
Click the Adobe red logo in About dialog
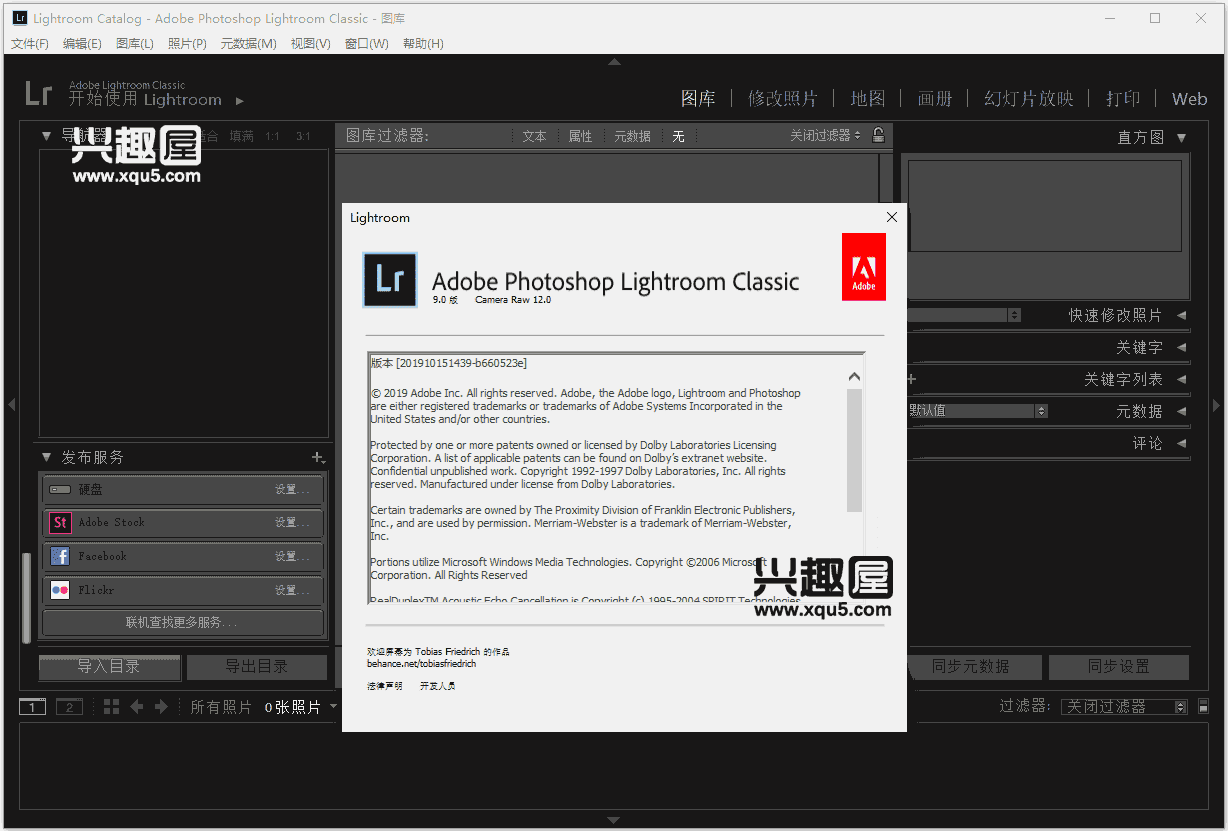[x=864, y=267]
